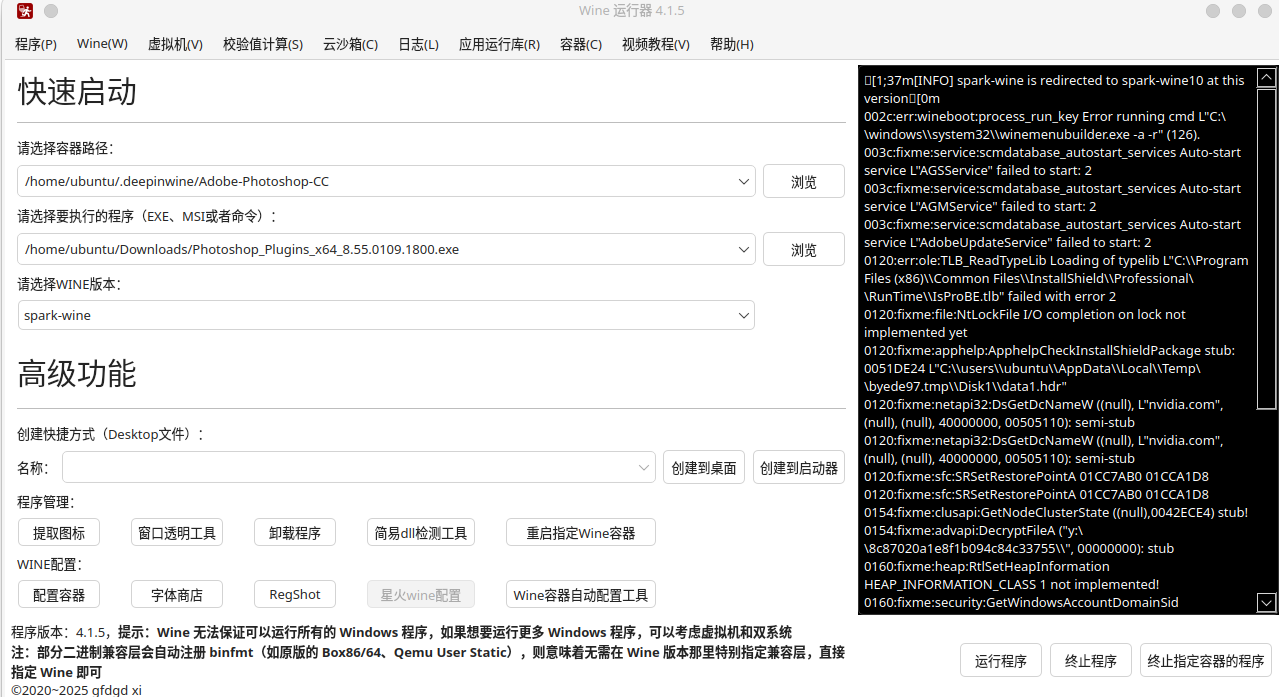Click 重启指定Wine容器 button
The height and width of the screenshot is (697, 1279).
tap(581, 533)
